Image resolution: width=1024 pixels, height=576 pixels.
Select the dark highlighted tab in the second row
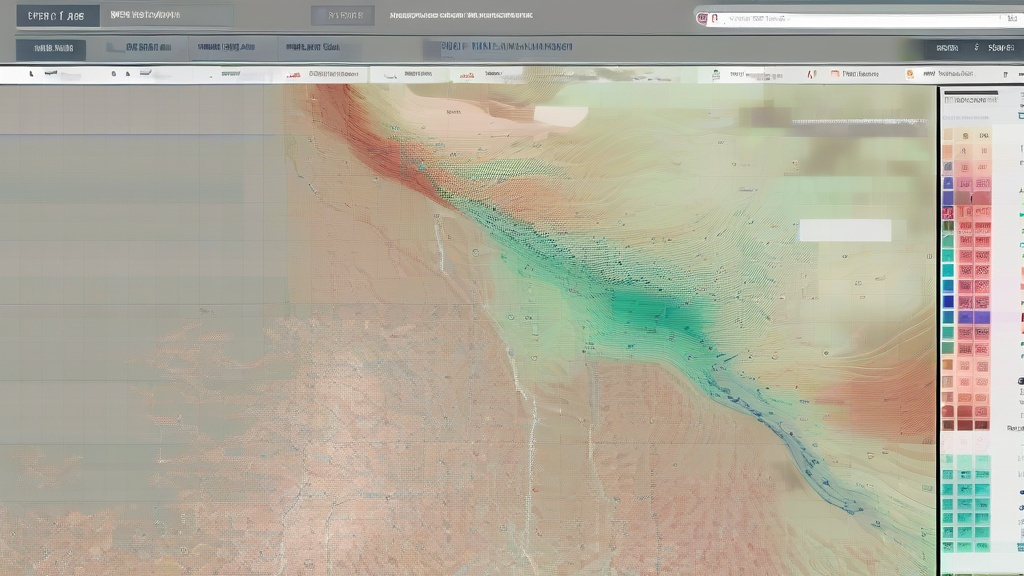(51, 48)
